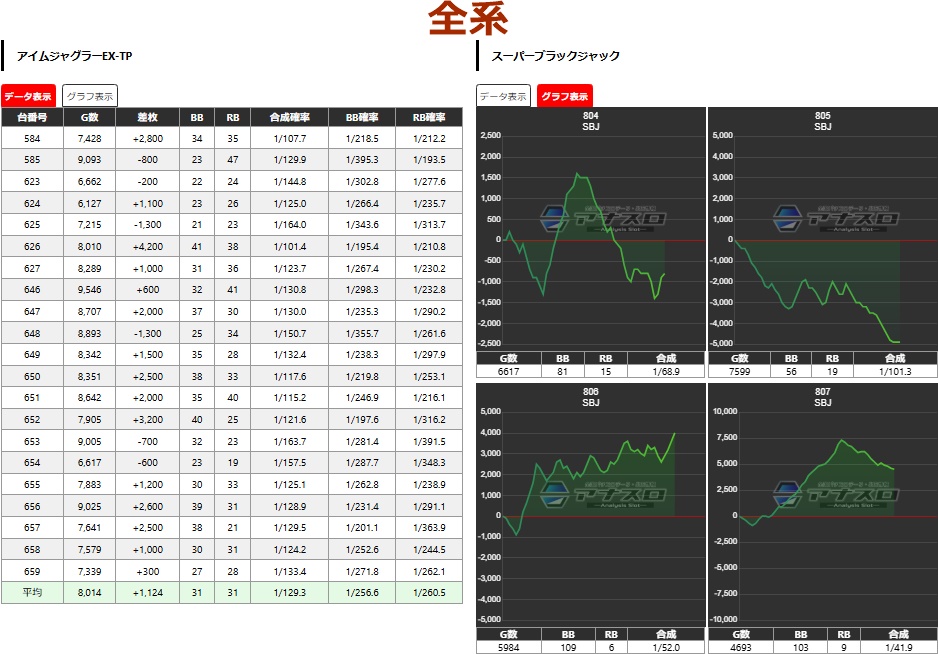This screenshot has height=654, width=938.
Task: Click the 103 BB value under graph 807
Action: (x=800, y=647)
